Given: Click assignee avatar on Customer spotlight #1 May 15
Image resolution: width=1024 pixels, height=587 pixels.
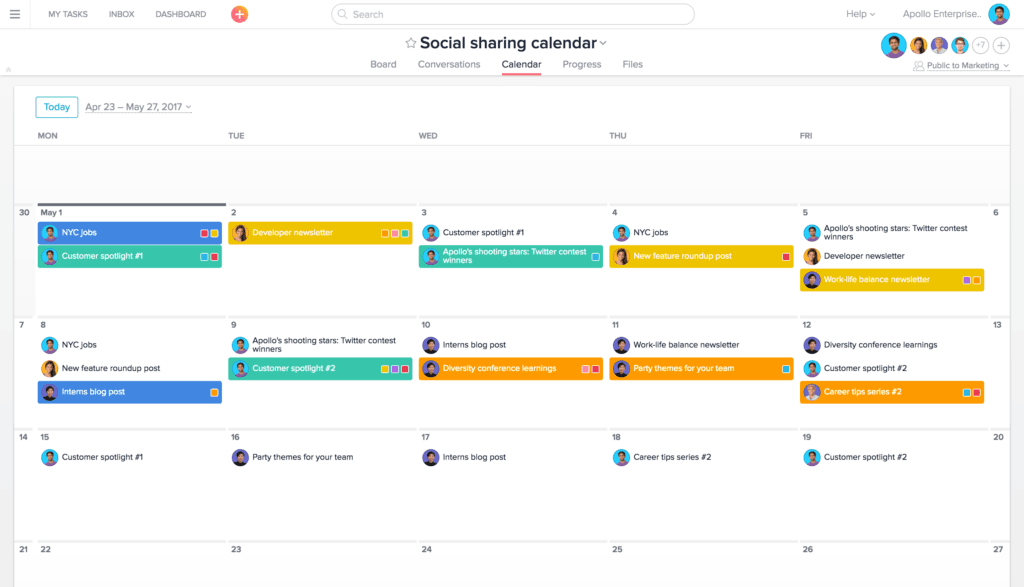Looking at the screenshot, I should click(50, 458).
